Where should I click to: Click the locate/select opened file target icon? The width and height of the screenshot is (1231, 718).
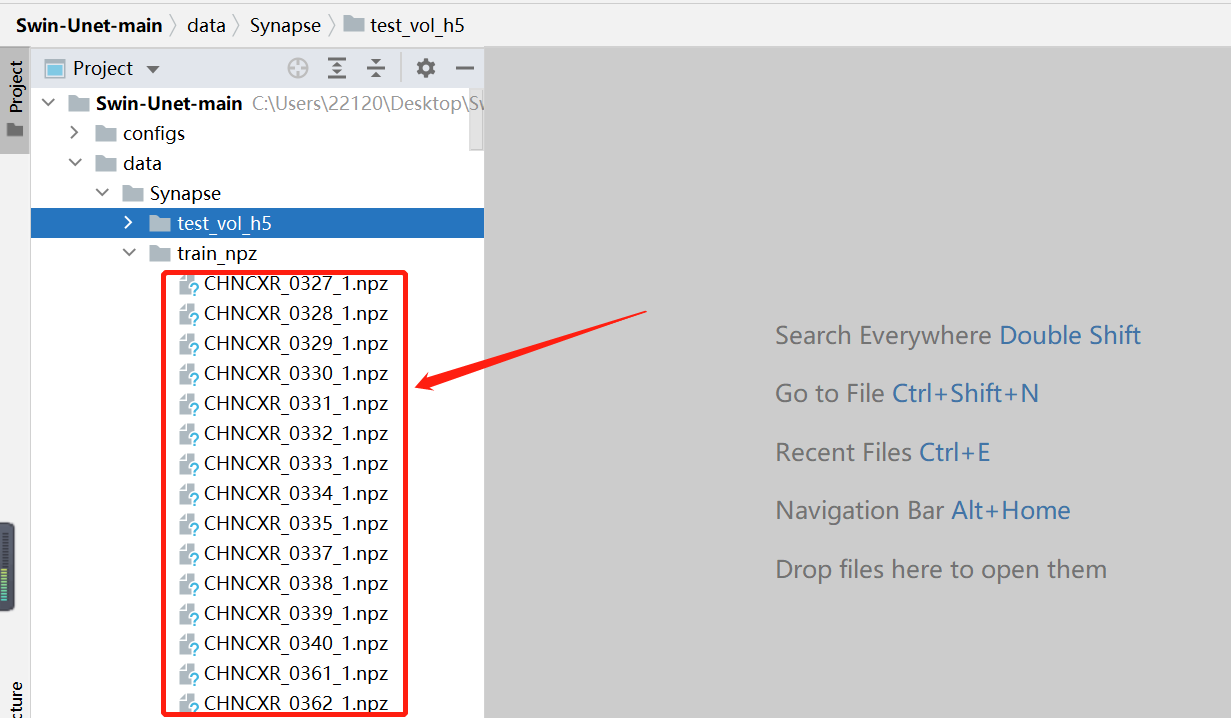point(298,68)
